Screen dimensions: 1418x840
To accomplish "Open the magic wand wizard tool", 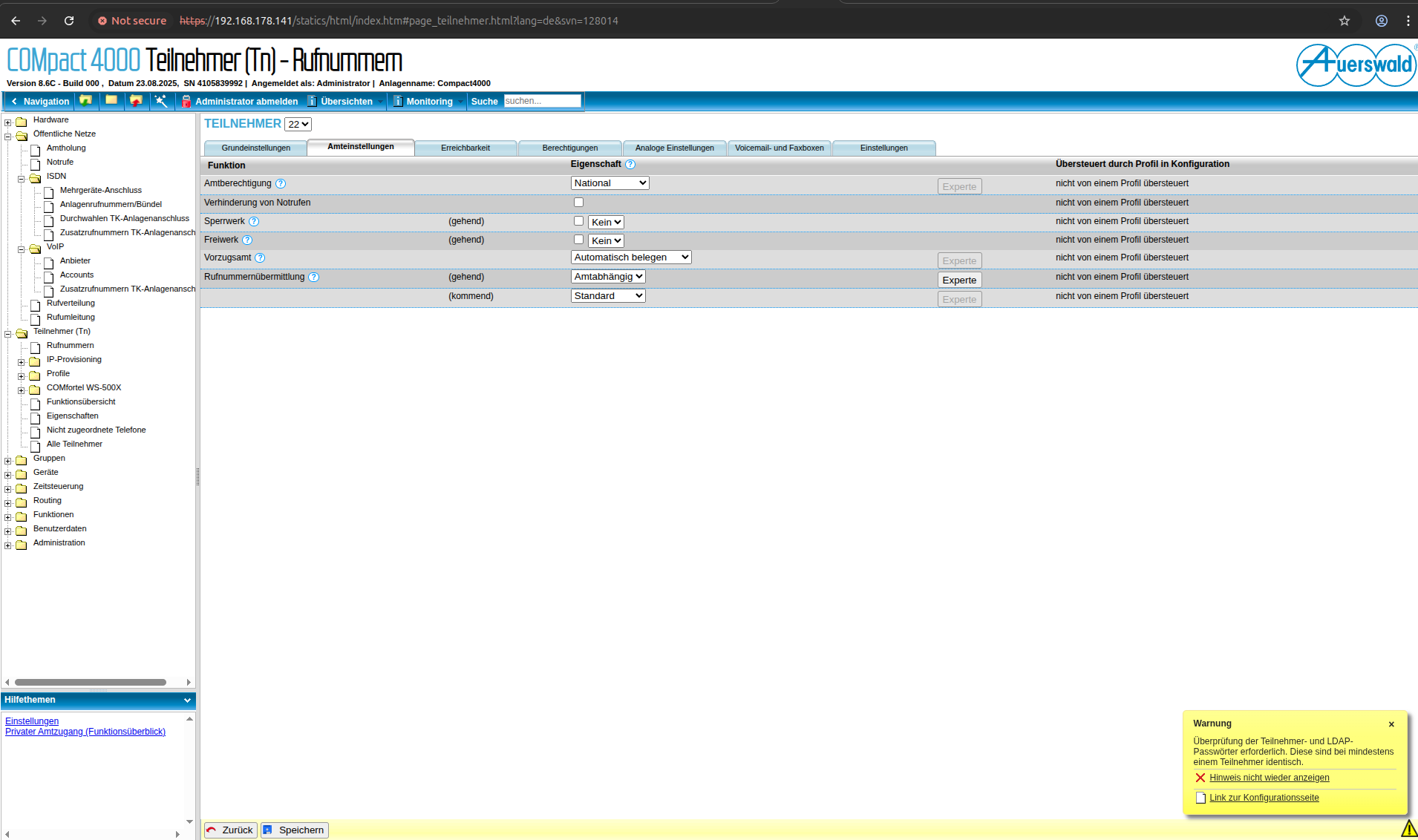I will [160, 101].
